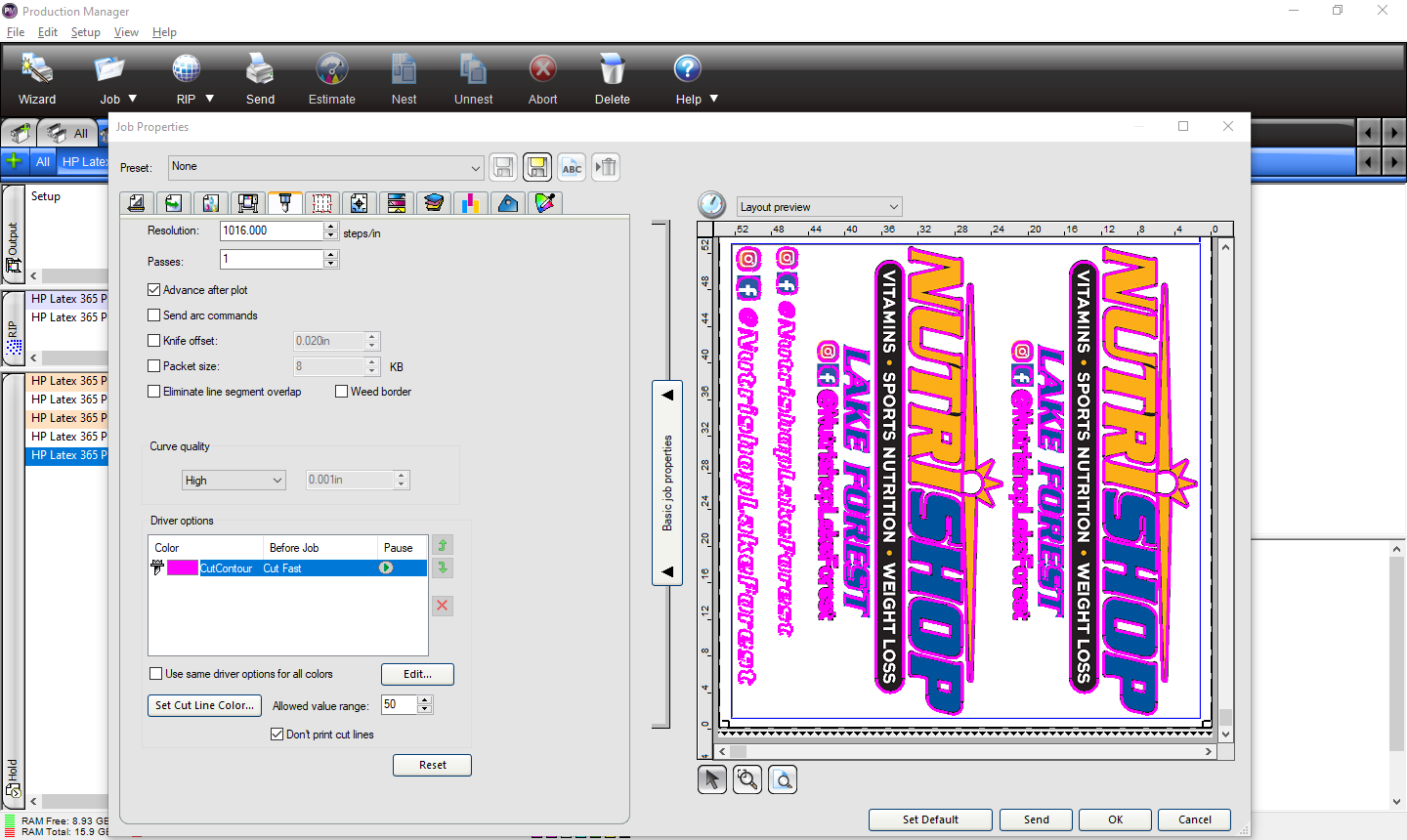
Task: Open the Layout tab with ruler icon
Action: pos(137,203)
